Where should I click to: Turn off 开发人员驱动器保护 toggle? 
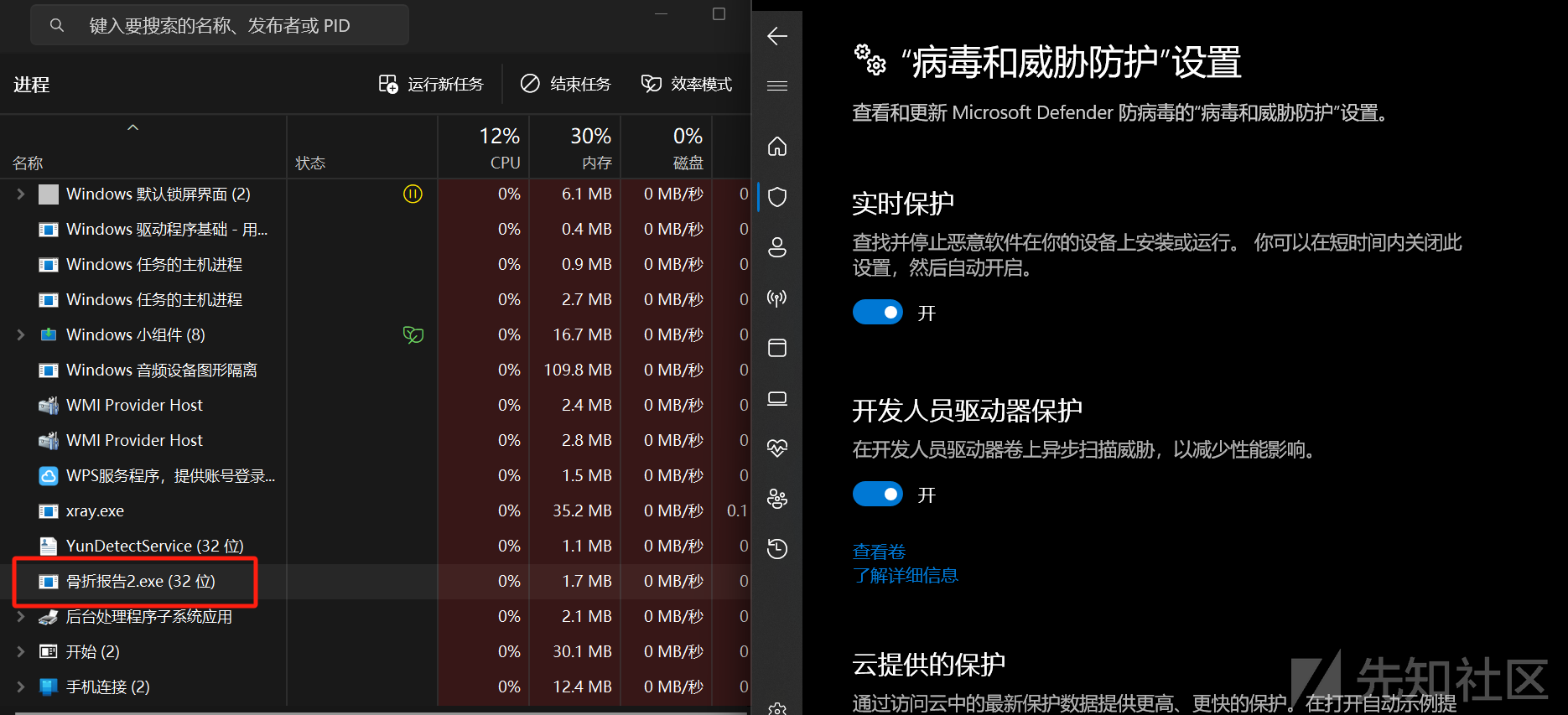878,494
